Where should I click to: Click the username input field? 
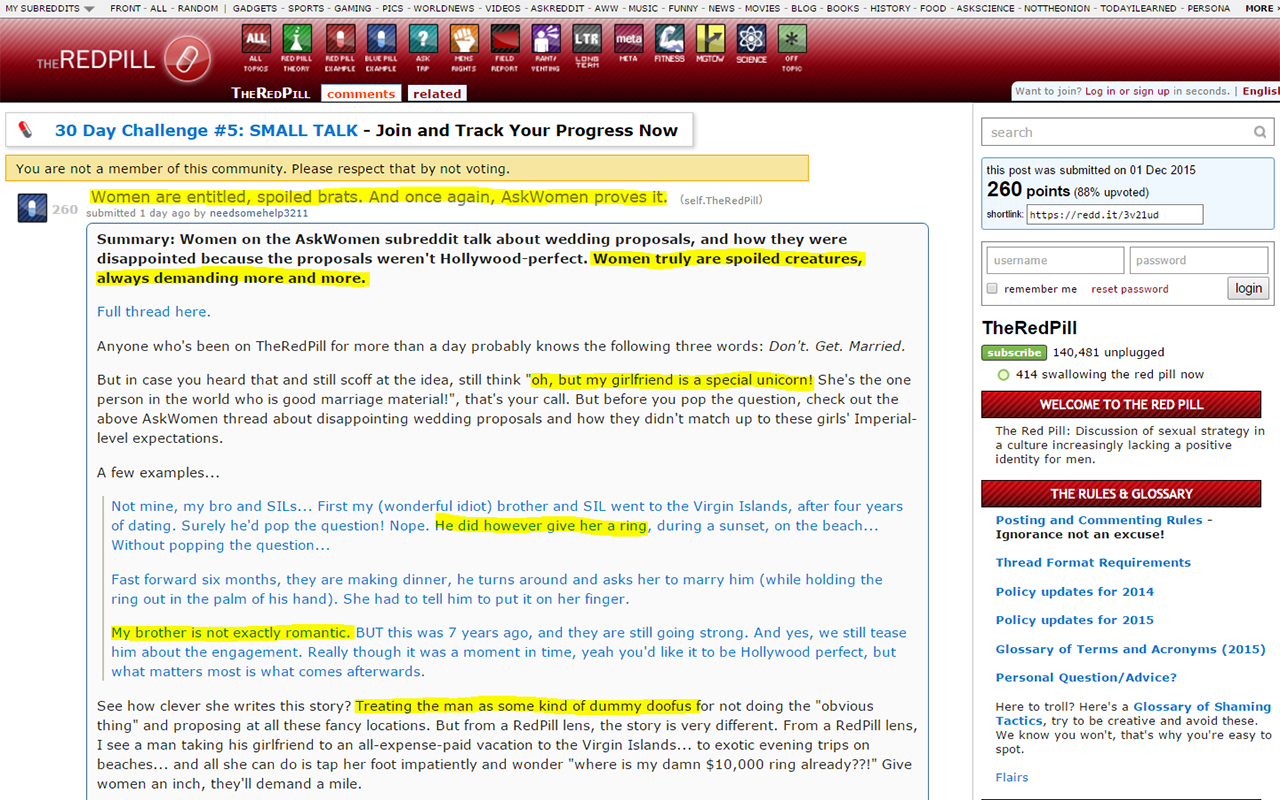coord(1055,261)
